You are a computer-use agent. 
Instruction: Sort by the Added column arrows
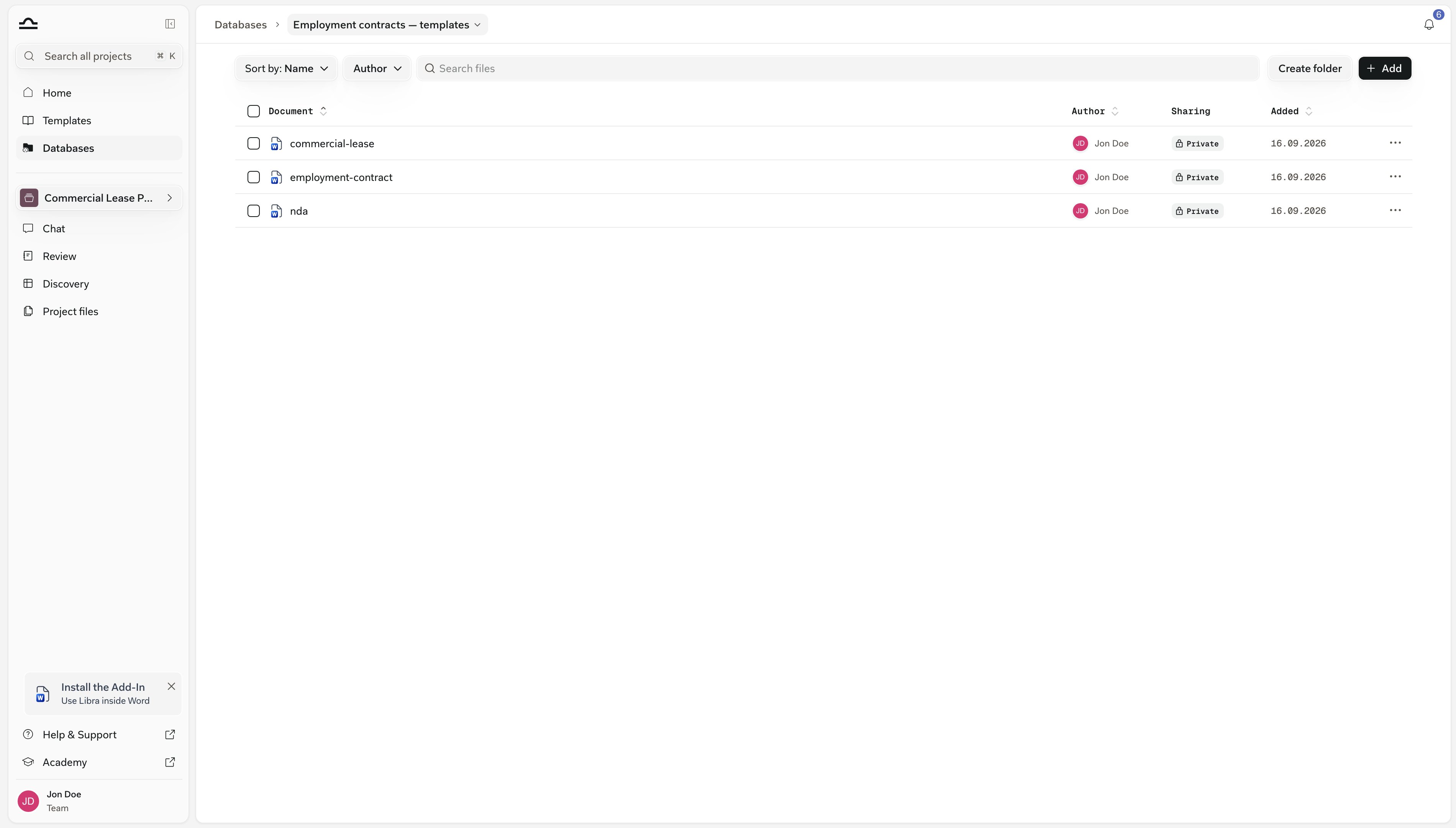coord(1309,111)
